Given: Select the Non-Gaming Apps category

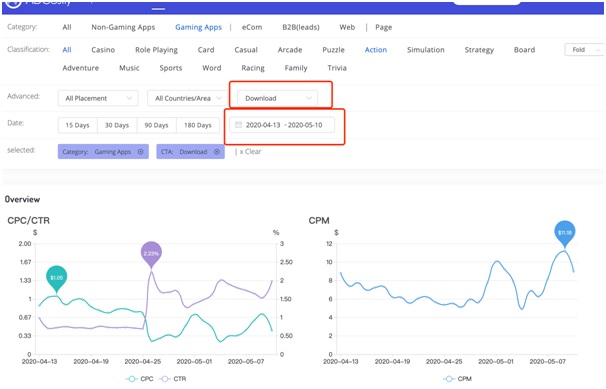Looking at the screenshot, I should click(x=123, y=27).
